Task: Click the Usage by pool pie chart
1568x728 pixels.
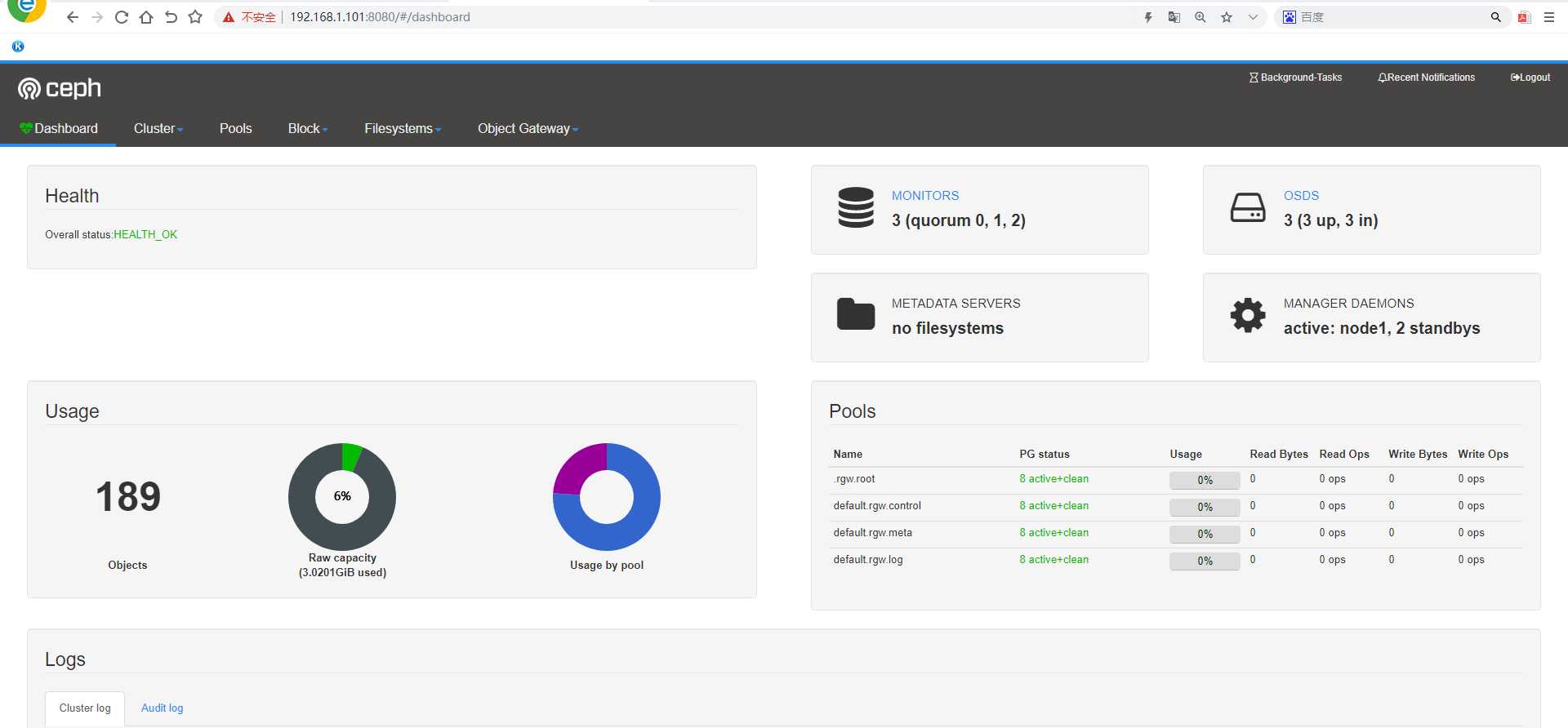Action: pos(607,496)
